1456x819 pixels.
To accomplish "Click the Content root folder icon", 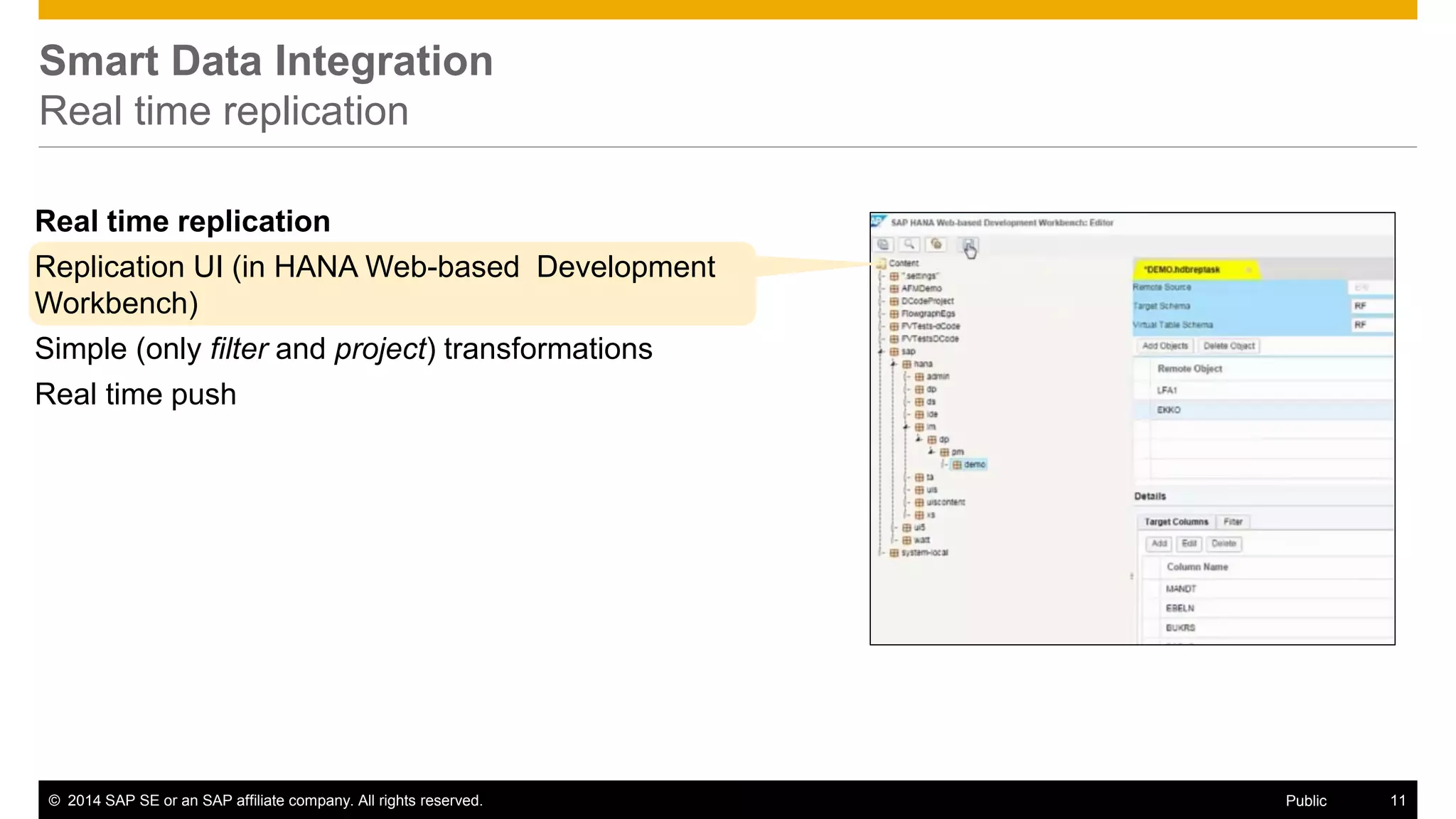I will click(882, 263).
